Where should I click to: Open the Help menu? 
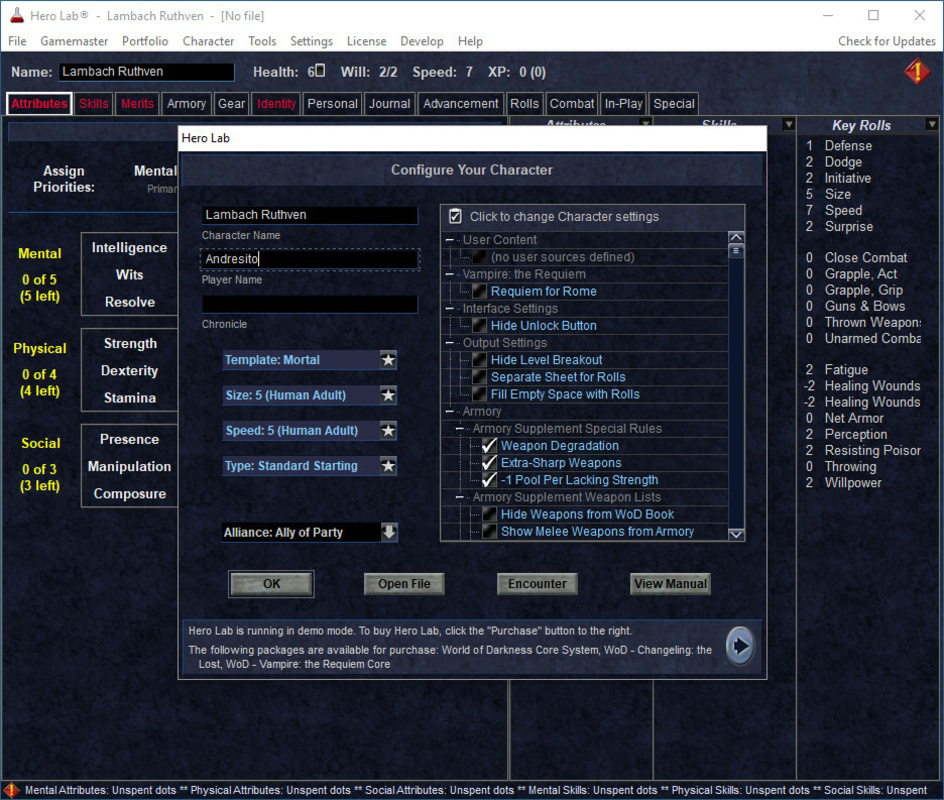click(x=470, y=41)
